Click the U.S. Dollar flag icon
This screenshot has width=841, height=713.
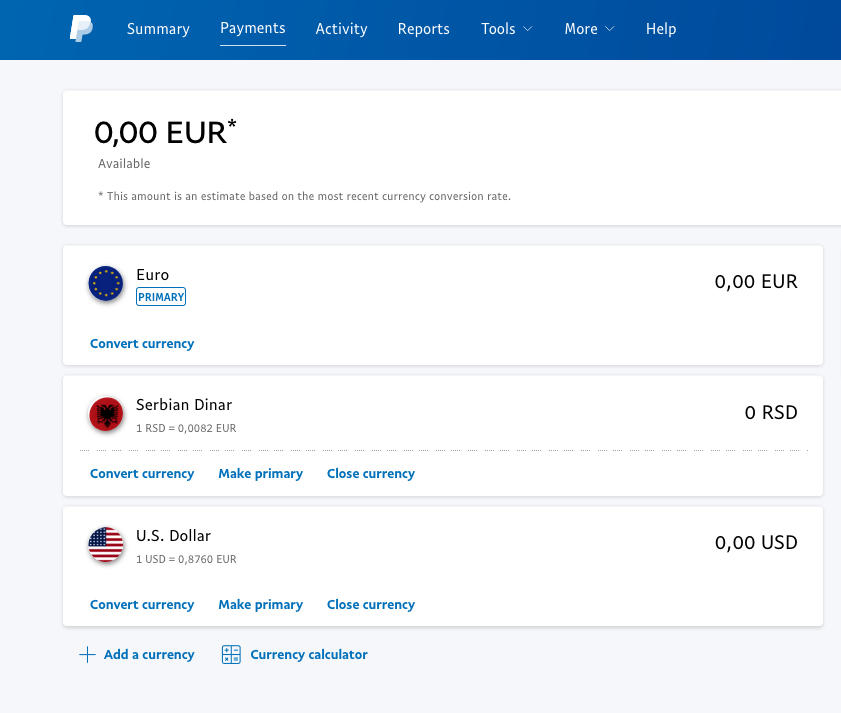[x=106, y=545]
